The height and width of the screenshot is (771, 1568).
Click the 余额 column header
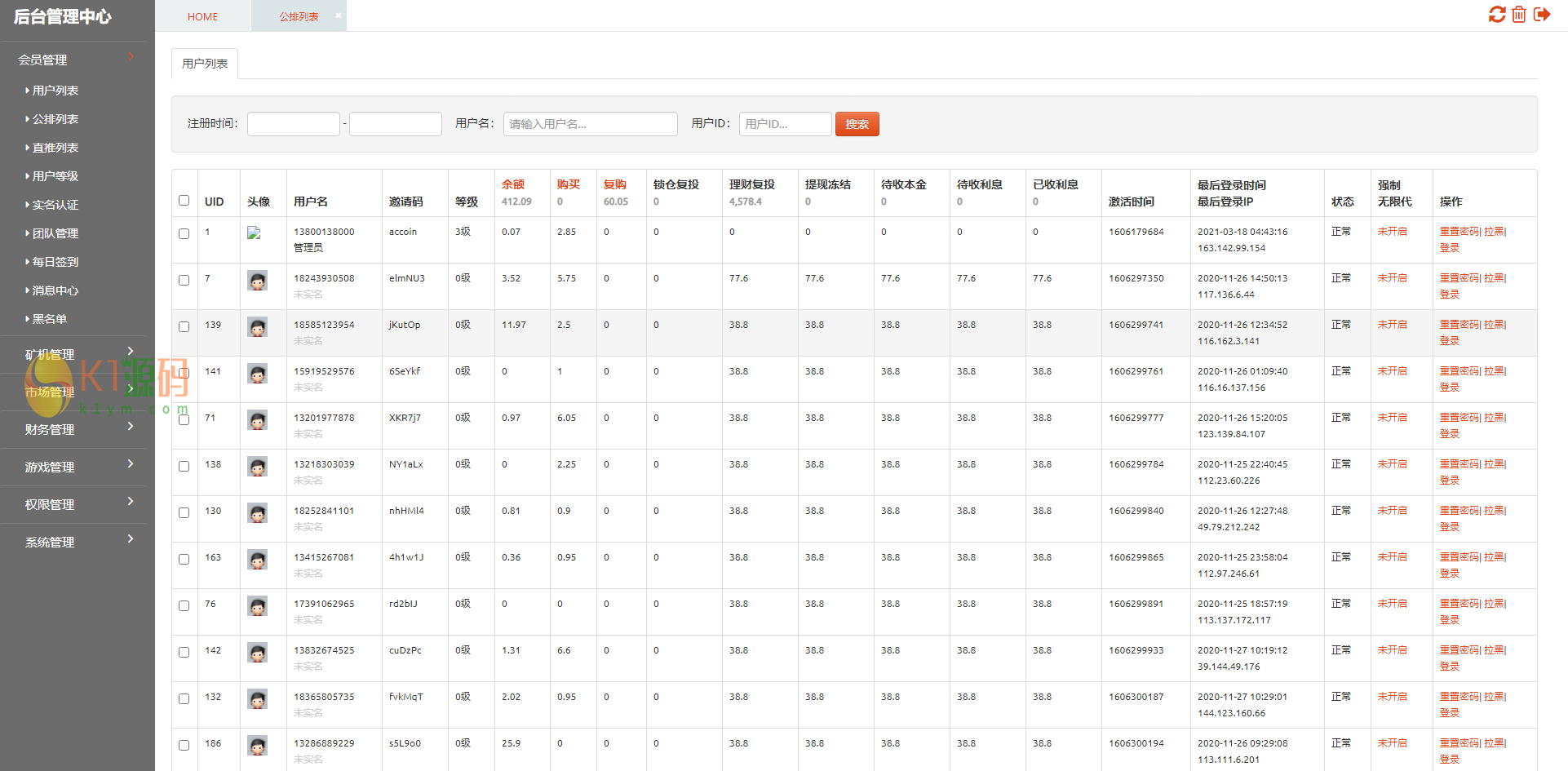513,184
